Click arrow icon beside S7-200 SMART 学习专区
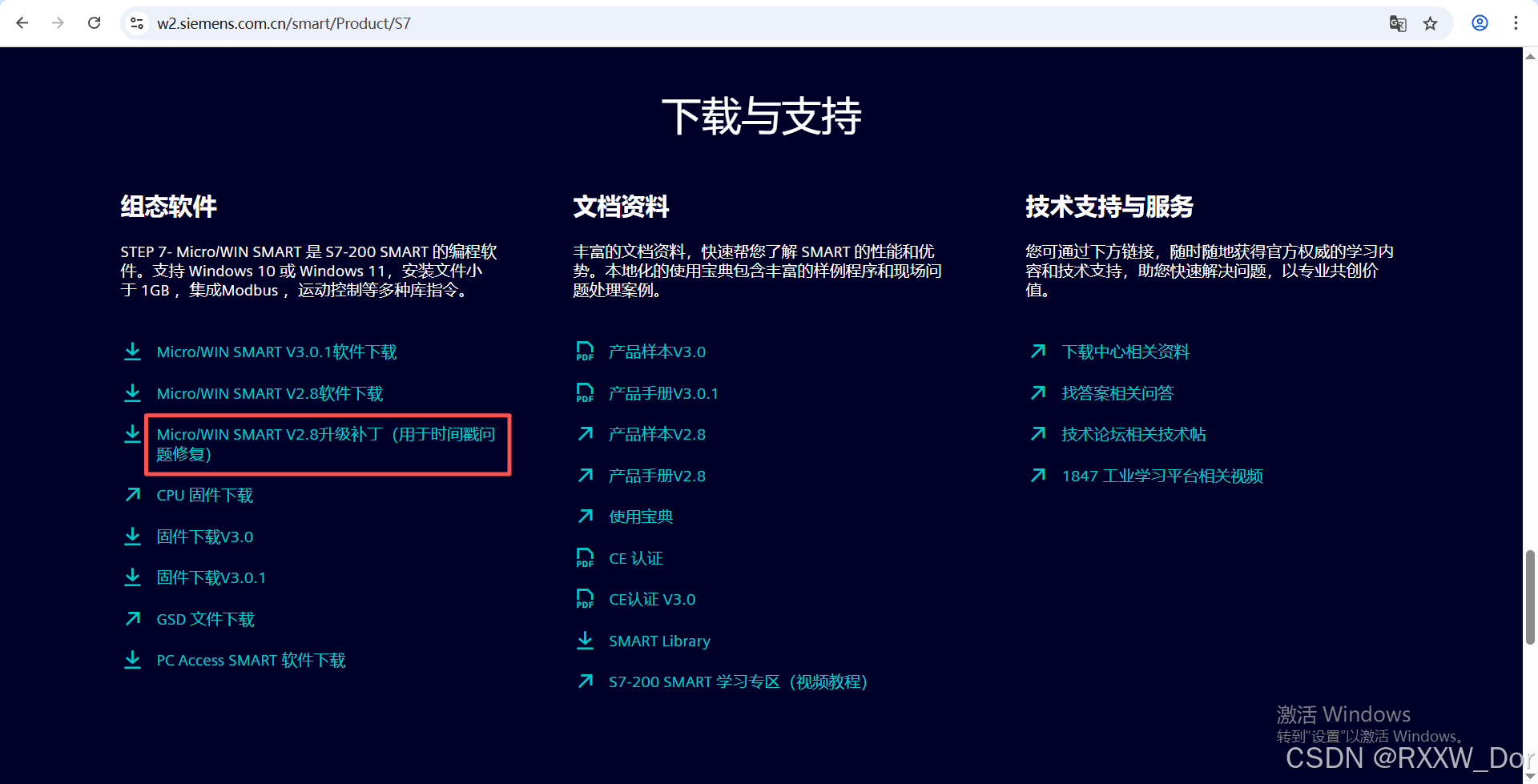Screen dimensions: 1538x784 pyautogui.click(x=586, y=681)
